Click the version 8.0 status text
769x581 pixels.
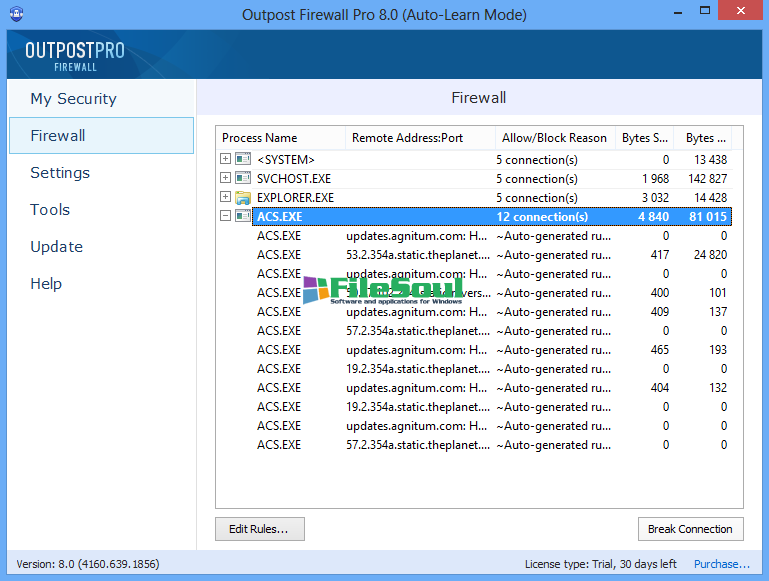[x=88, y=564]
